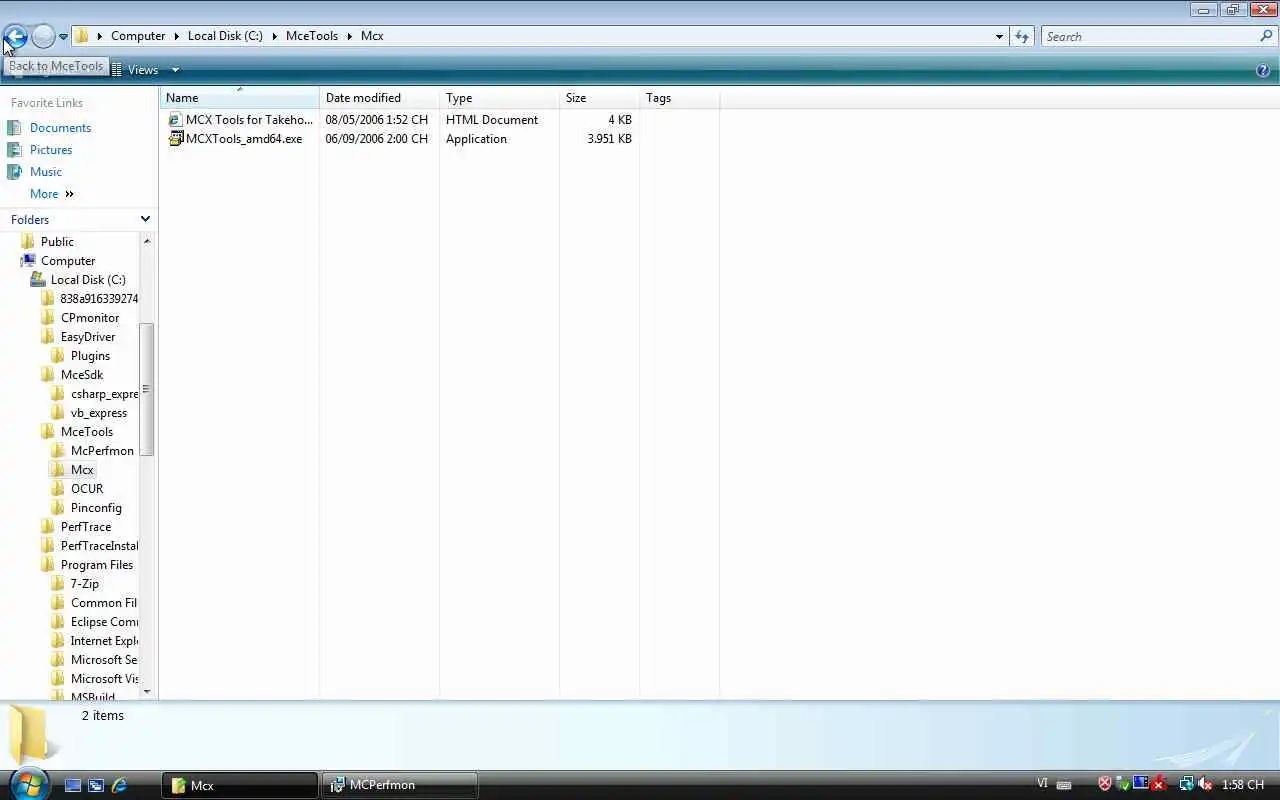Select OCUR folder in tree

pos(87,489)
